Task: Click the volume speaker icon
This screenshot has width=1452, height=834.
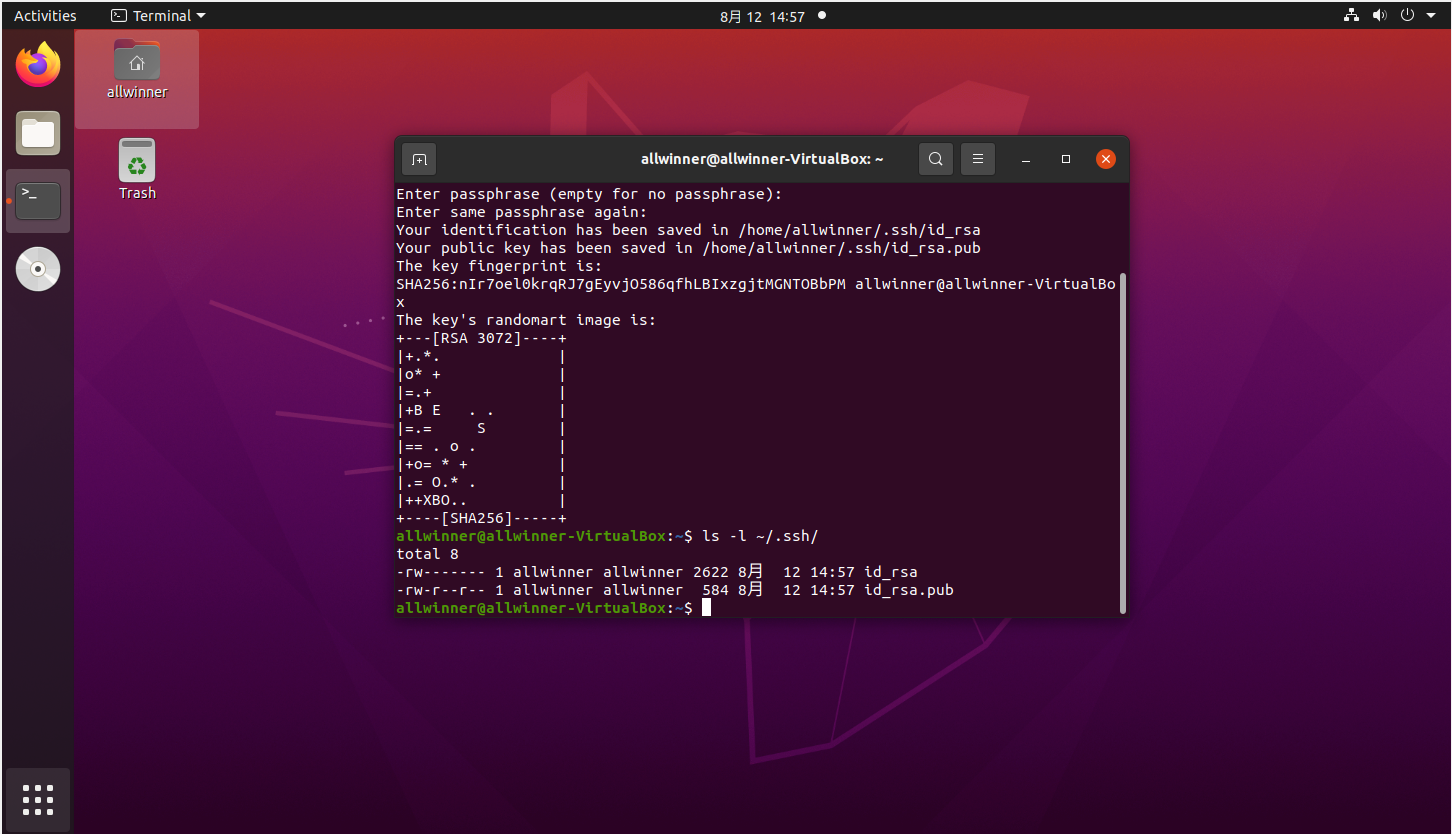Action: click(x=1379, y=15)
